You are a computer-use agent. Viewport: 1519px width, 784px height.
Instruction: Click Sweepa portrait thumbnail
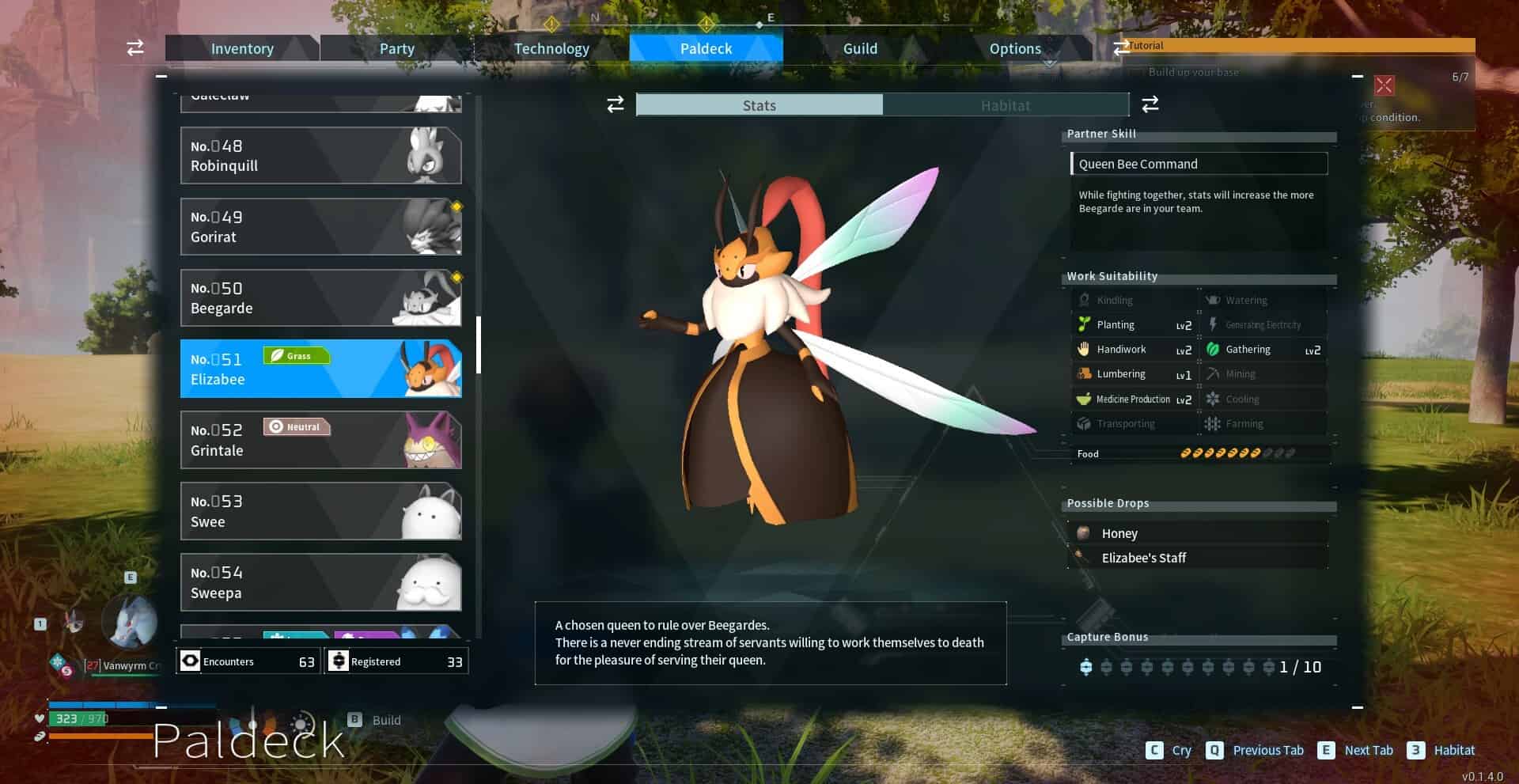pyautogui.click(x=428, y=583)
